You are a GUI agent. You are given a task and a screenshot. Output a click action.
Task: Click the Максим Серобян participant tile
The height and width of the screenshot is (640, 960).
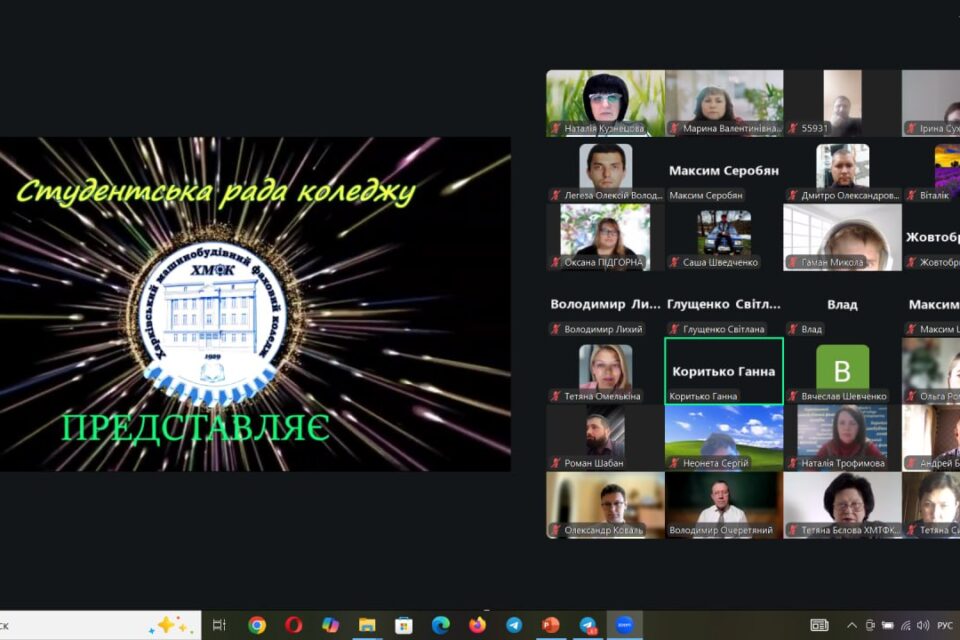(724, 170)
